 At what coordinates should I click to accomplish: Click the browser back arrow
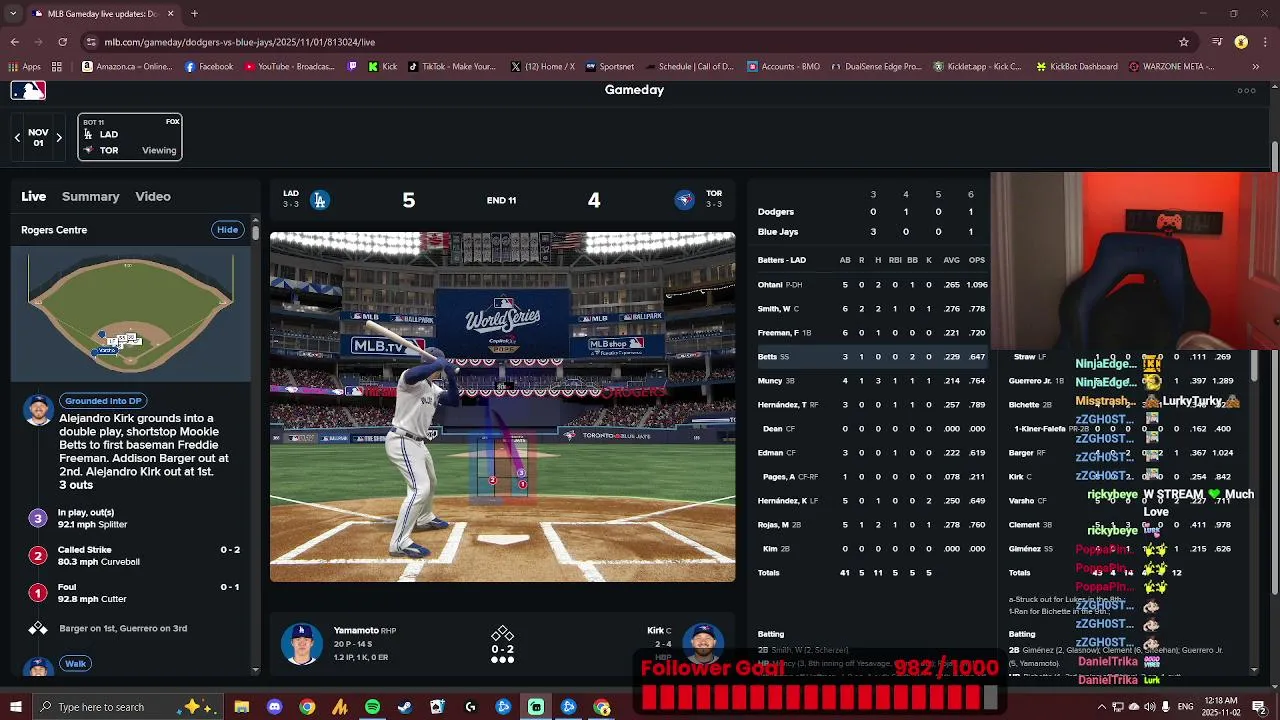pyautogui.click(x=14, y=42)
